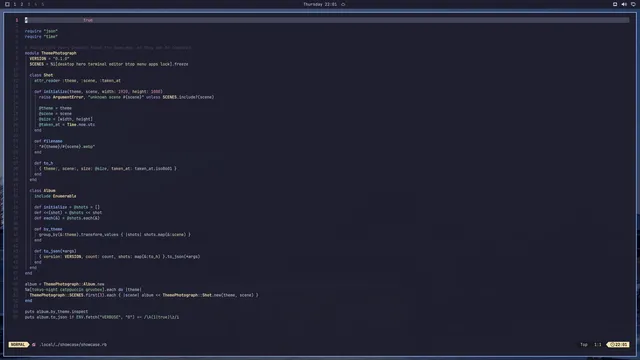Click album = ThemePhotograph::Album.new line
Viewport: 640px width, 360px height.
click(64, 284)
